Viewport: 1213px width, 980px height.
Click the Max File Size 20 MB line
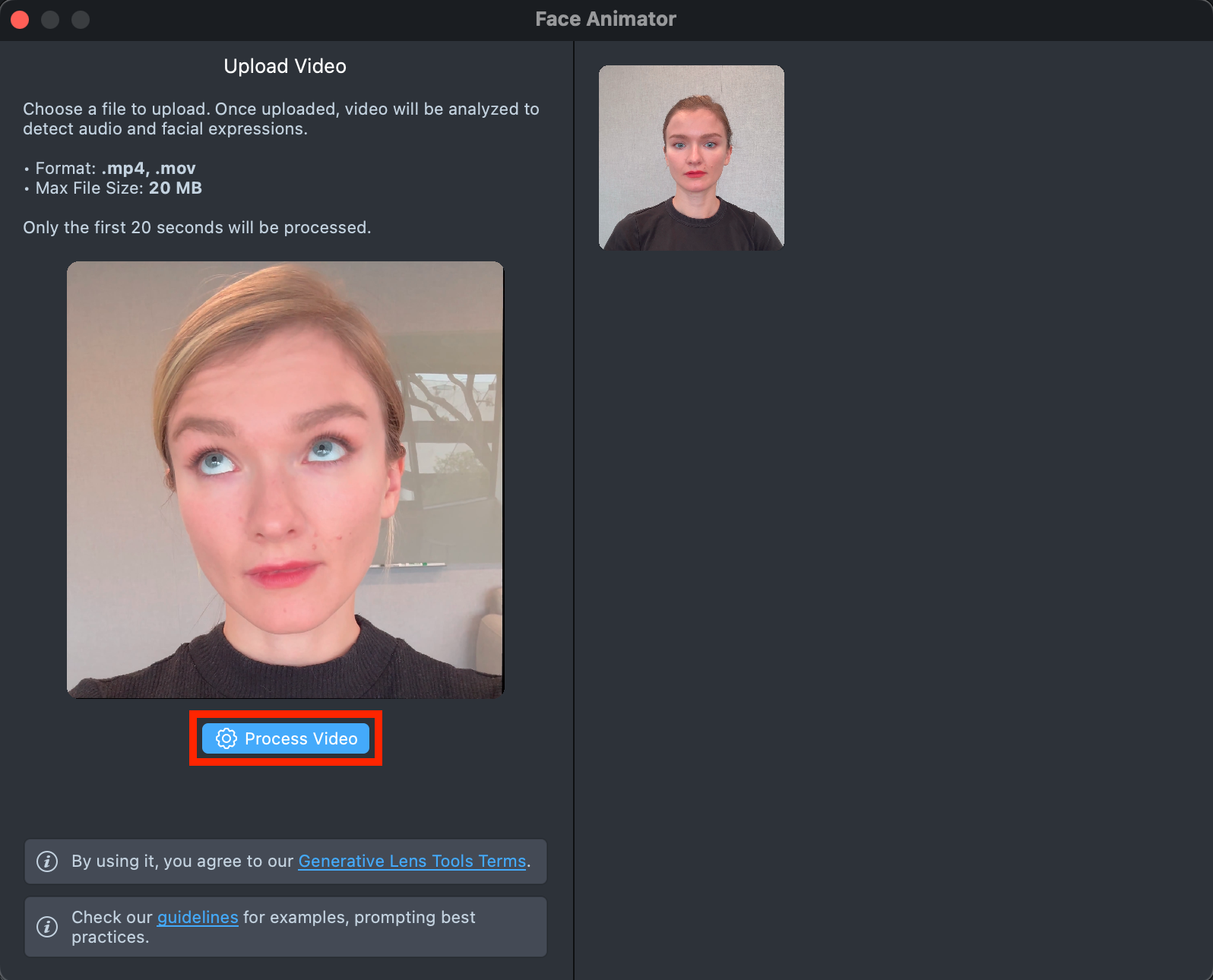click(119, 188)
